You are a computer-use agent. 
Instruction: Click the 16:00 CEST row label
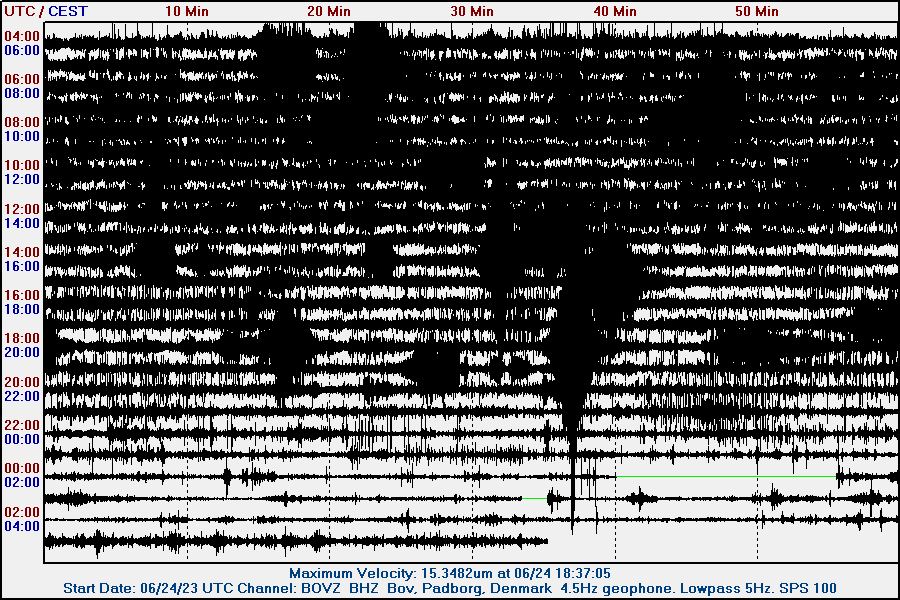pyautogui.click(x=22, y=266)
